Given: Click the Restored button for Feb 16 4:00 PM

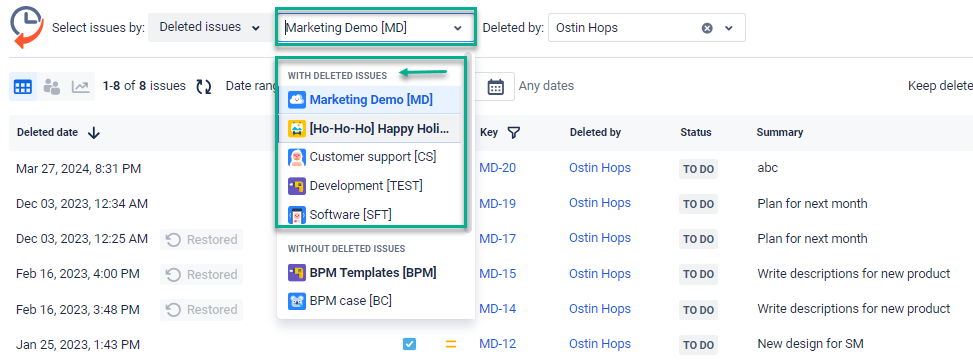Looking at the screenshot, I should coord(202,274).
